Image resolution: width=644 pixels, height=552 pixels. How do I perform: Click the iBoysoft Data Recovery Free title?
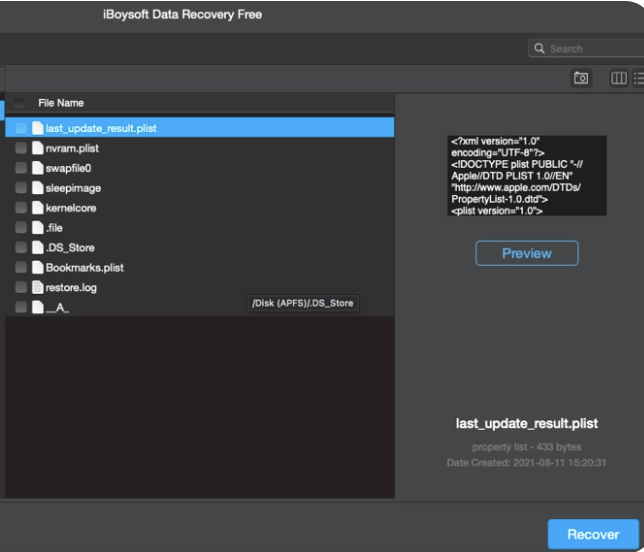[182, 14]
